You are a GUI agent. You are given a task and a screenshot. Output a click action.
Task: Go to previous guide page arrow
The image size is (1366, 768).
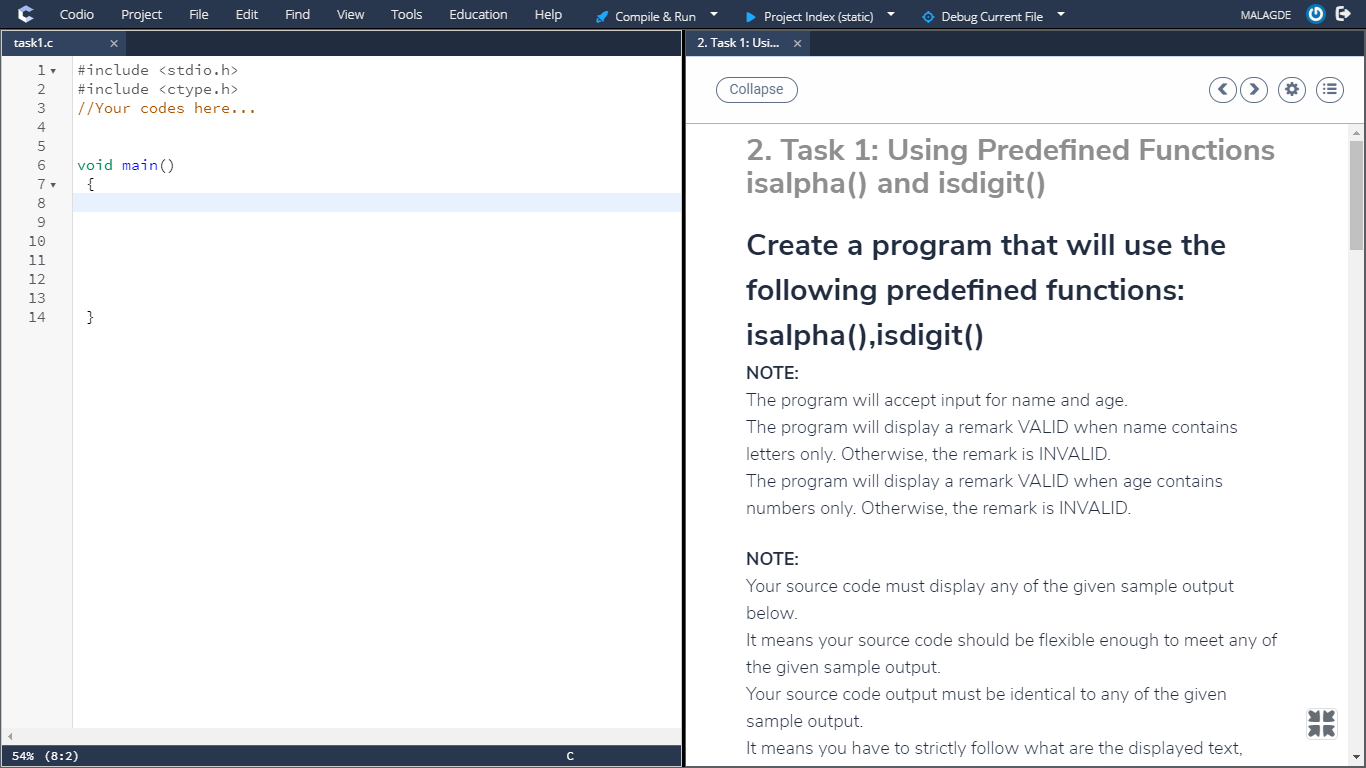click(1222, 89)
